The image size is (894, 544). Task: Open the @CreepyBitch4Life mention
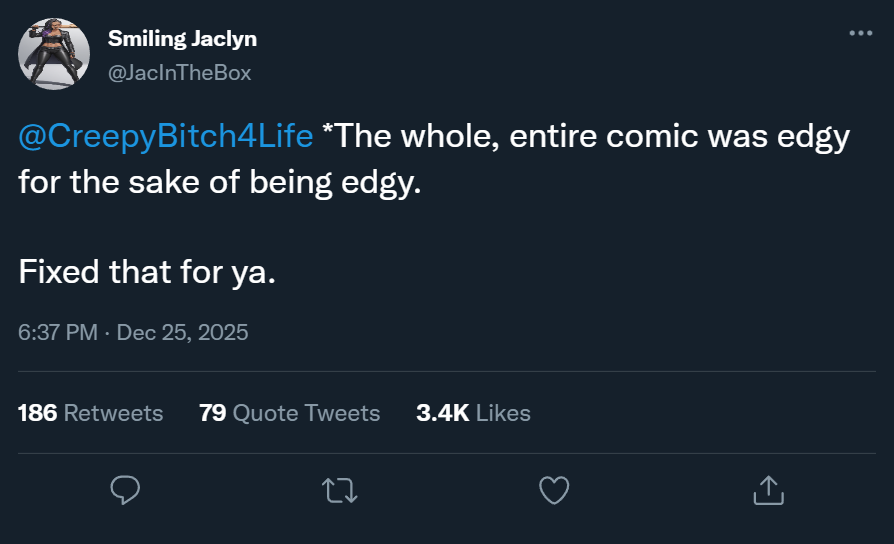[x=166, y=137]
